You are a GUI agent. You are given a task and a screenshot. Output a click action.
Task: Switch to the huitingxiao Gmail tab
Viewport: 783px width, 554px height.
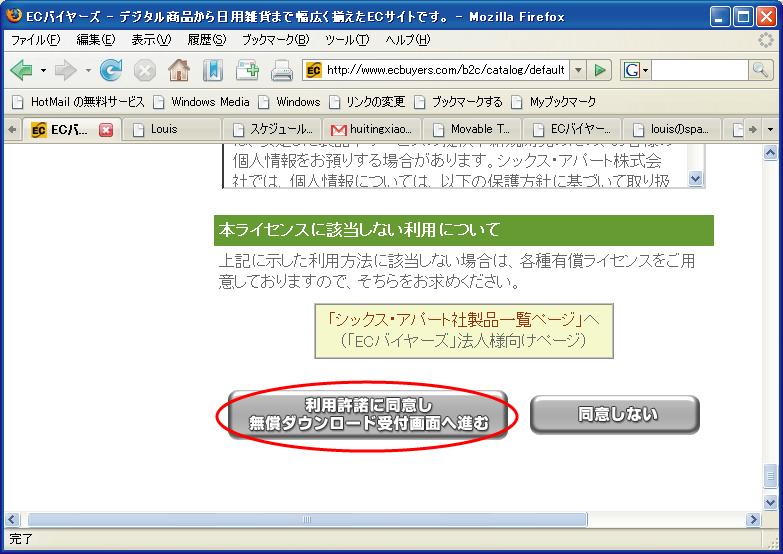coord(373,130)
